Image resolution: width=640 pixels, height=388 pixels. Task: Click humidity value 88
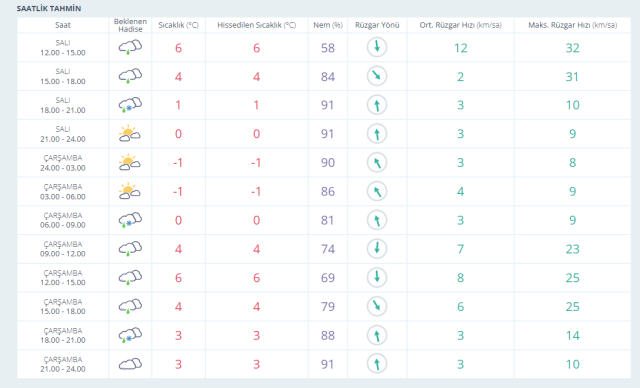[x=328, y=335]
